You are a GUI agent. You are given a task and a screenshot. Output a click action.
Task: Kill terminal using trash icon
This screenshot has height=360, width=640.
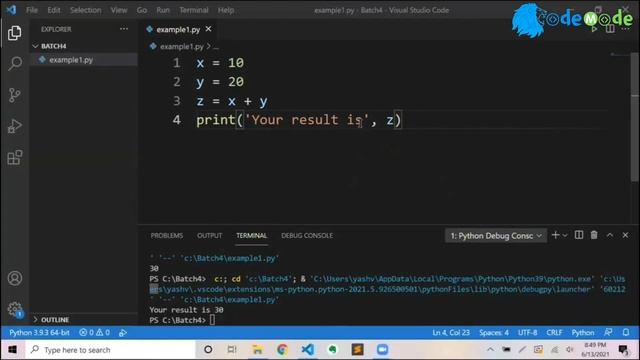click(x=594, y=235)
